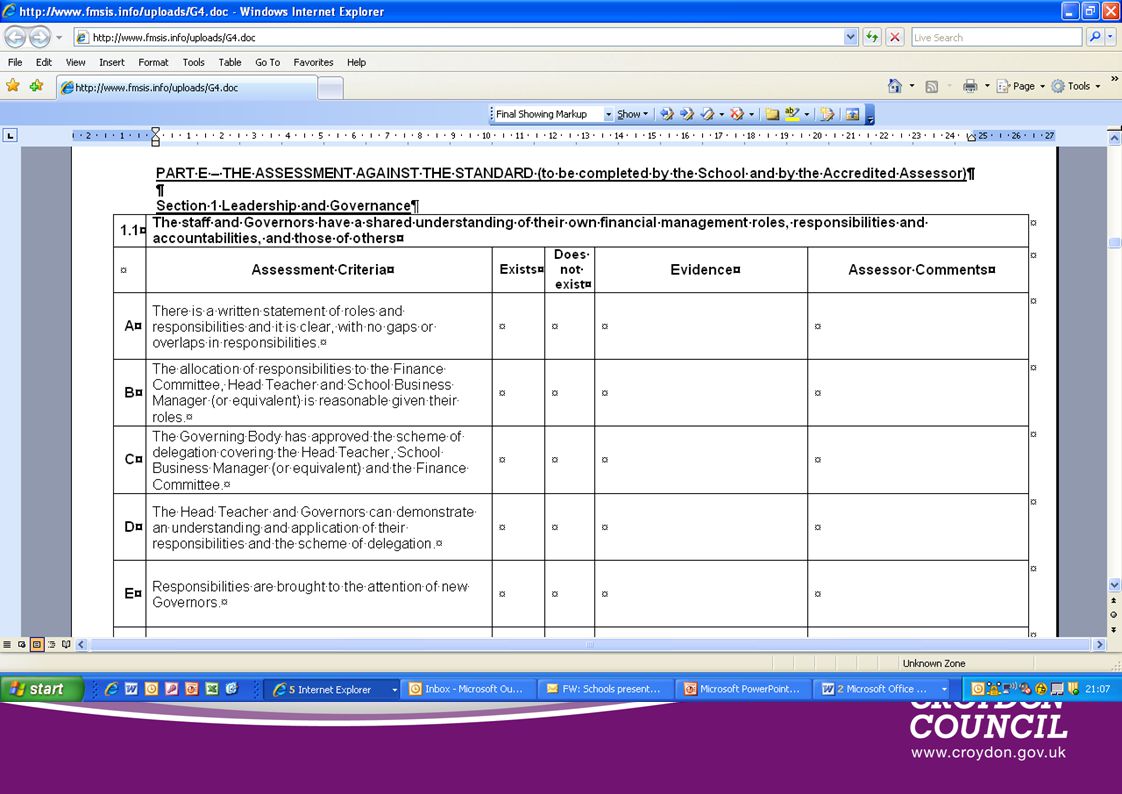Click the Refresh page icon

[x=872, y=37]
